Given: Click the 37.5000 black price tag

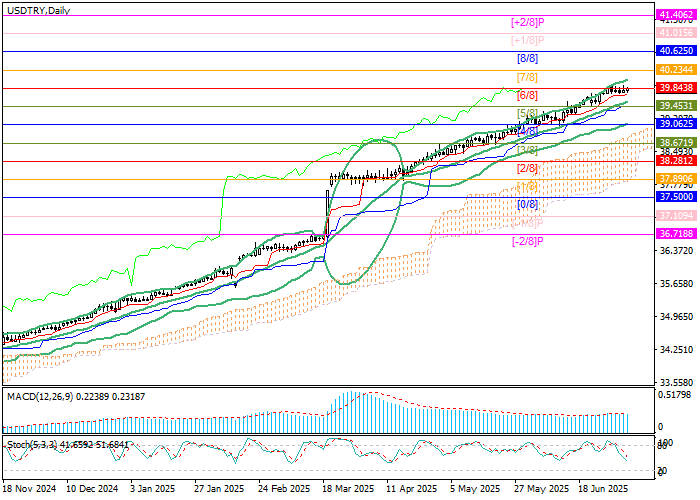Looking at the screenshot, I should pyautogui.click(x=676, y=198).
